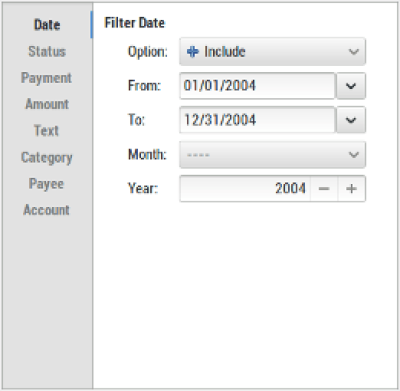This screenshot has height=391, width=400.
Task: Expand the Month dropdown
Action: [x=272, y=155]
